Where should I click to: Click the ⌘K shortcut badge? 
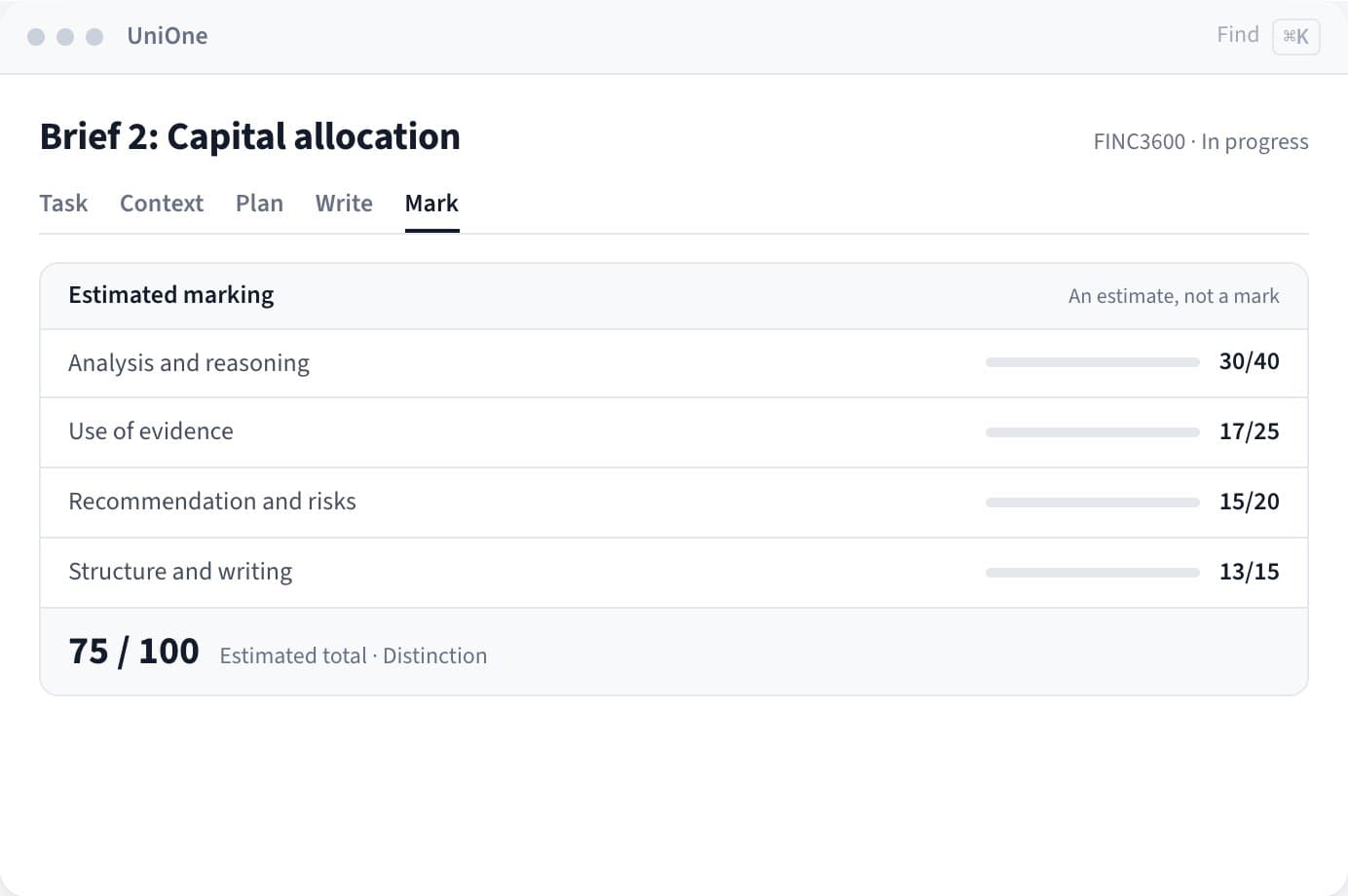(1295, 37)
